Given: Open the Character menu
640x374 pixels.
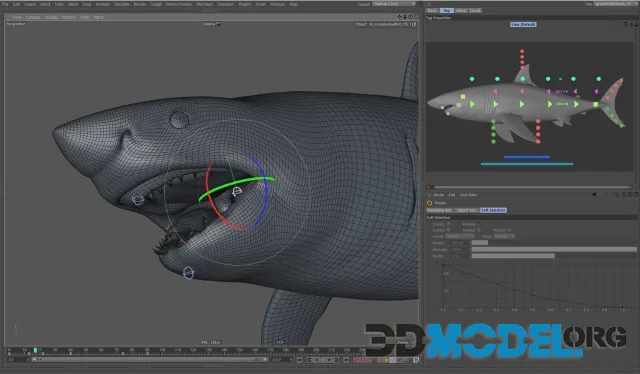Looking at the screenshot, I should click(225, 4).
